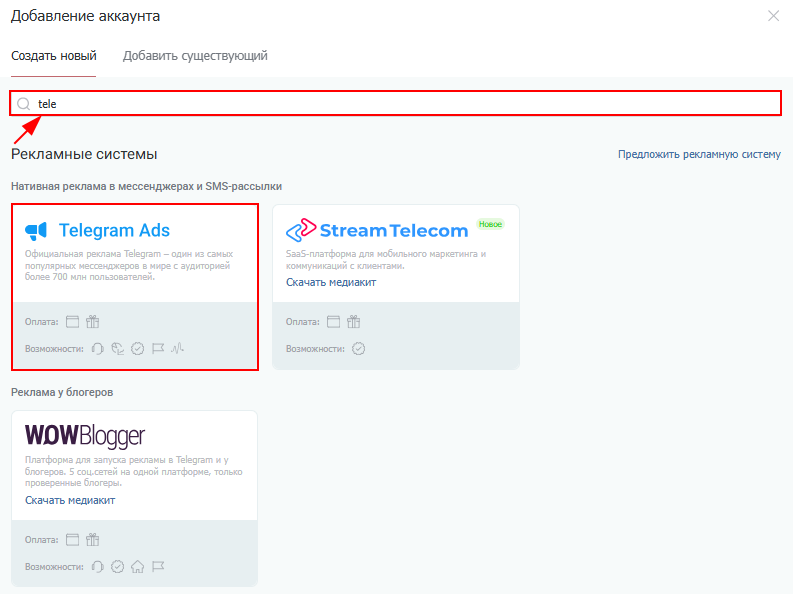Click the card payment icon in Stream Telecom card
Screen dimensions: 793x594
click(x=334, y=322)
